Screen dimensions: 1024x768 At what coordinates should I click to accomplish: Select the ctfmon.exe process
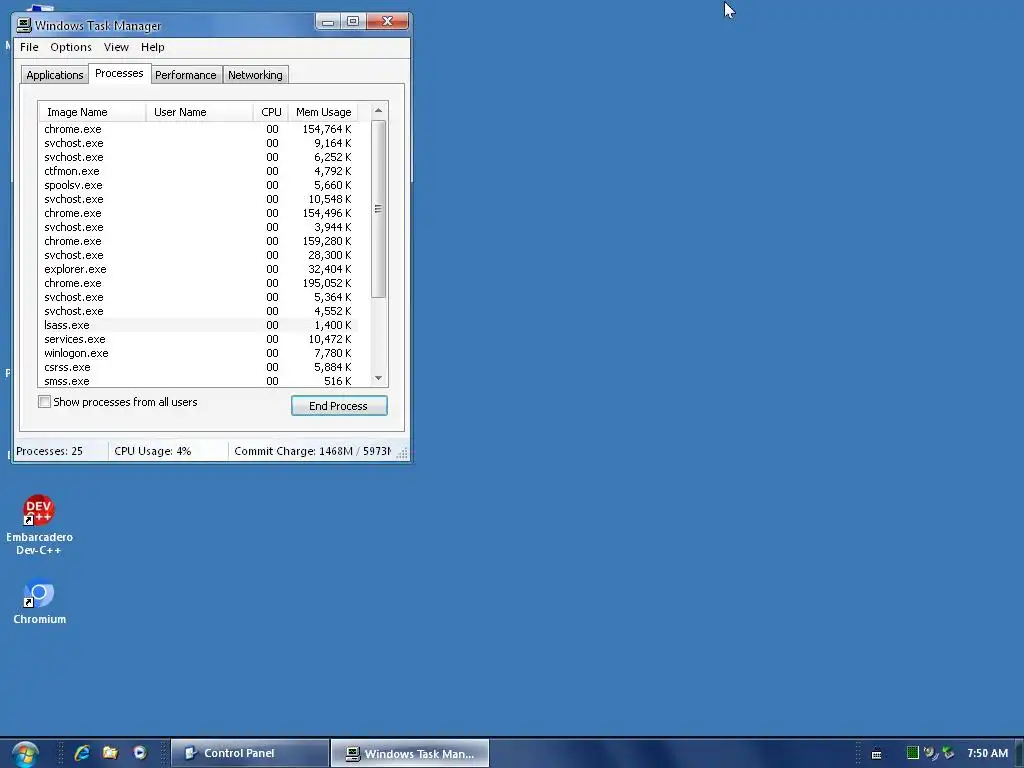[198, 171]
